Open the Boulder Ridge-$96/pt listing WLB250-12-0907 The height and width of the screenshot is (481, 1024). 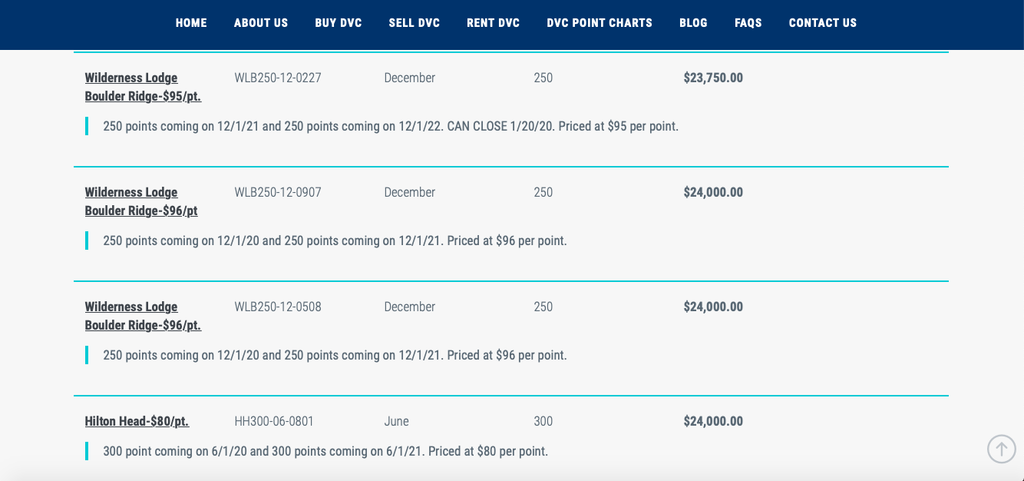click(141, 202)
